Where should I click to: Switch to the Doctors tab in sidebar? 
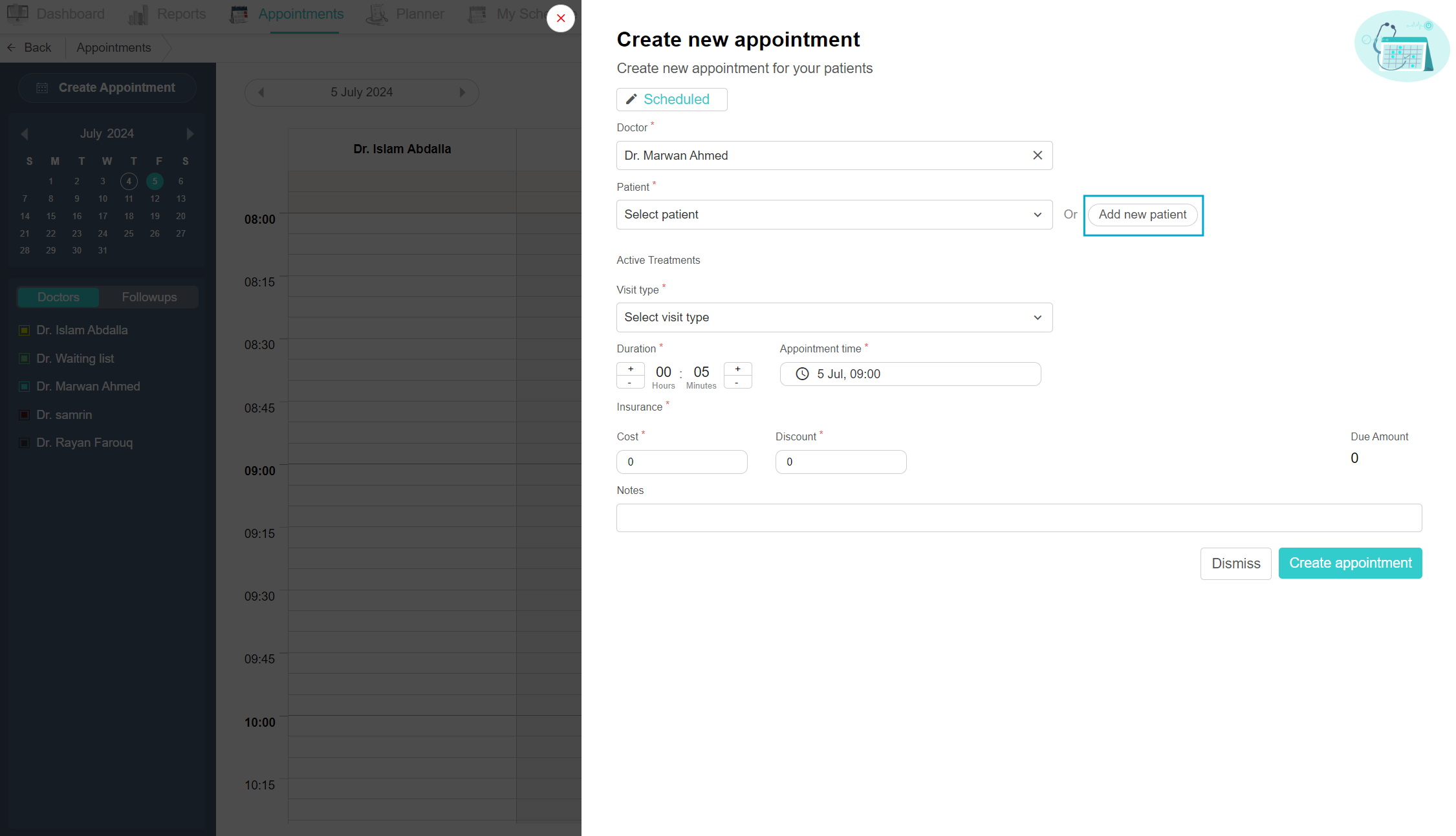pos(58,297)
